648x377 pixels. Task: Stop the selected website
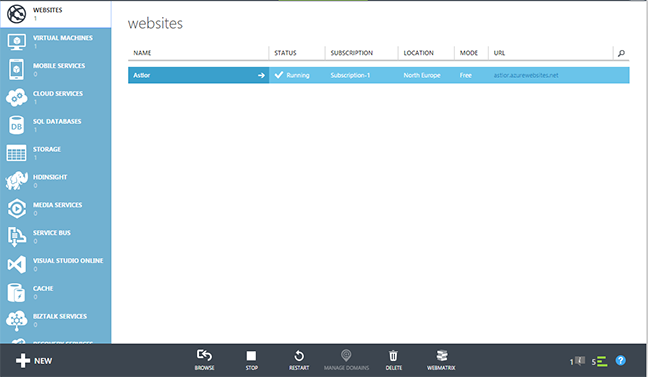tap(251, 360)
